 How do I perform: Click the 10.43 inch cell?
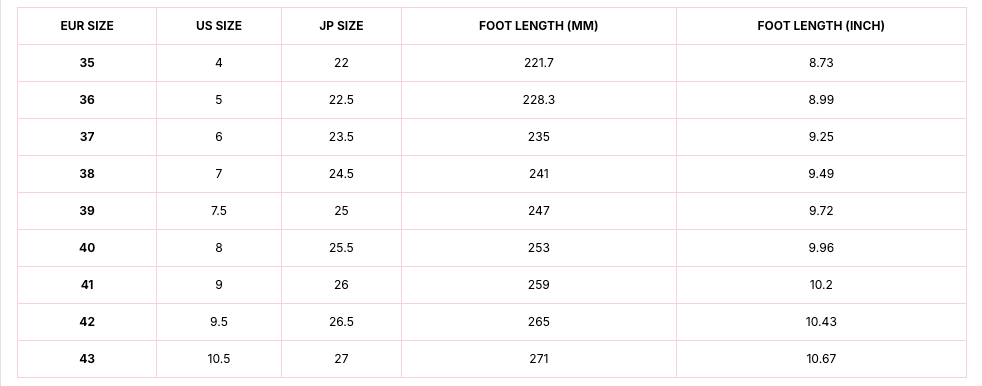tap(821, 321)
